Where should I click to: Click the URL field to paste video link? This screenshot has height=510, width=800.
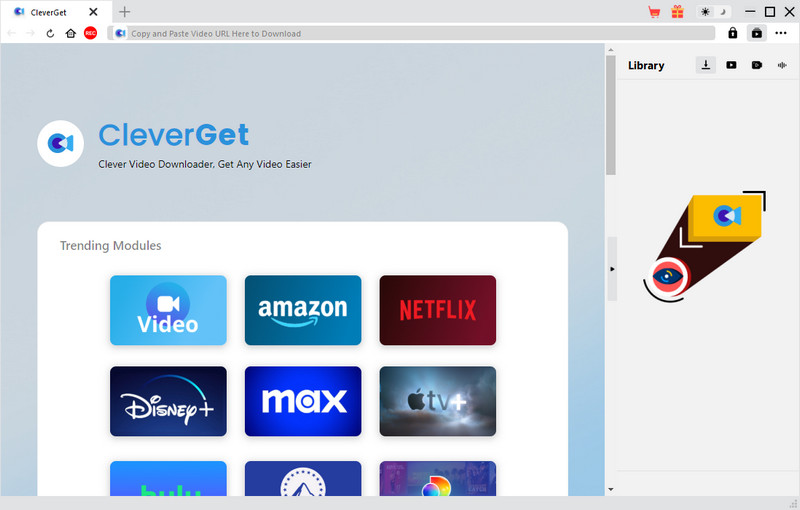pyautogui.click(x=413, y=33)
